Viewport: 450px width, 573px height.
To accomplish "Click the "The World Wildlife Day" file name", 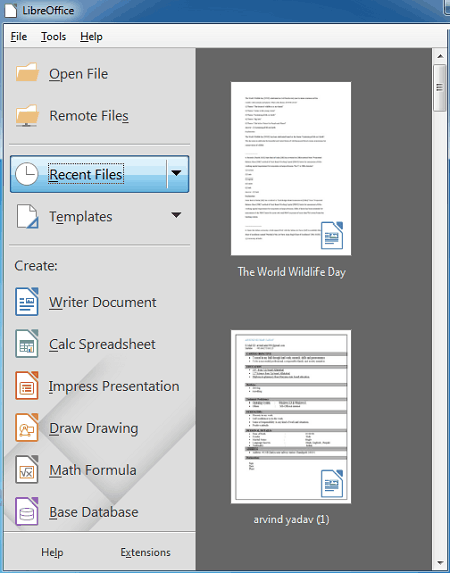I will [291, 272].
